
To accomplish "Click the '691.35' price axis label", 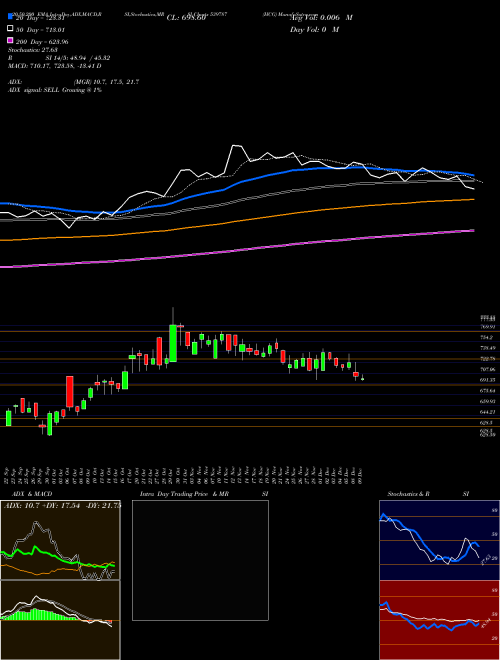I will [x=487, y=380].
